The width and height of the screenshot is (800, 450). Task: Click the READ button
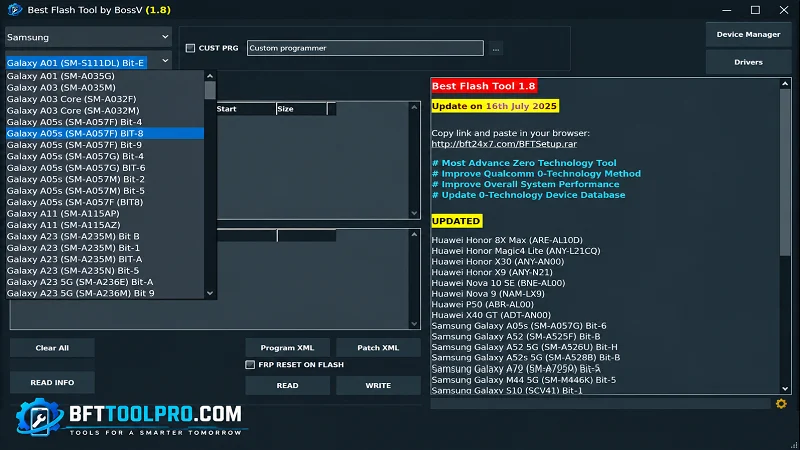(287, 385)
